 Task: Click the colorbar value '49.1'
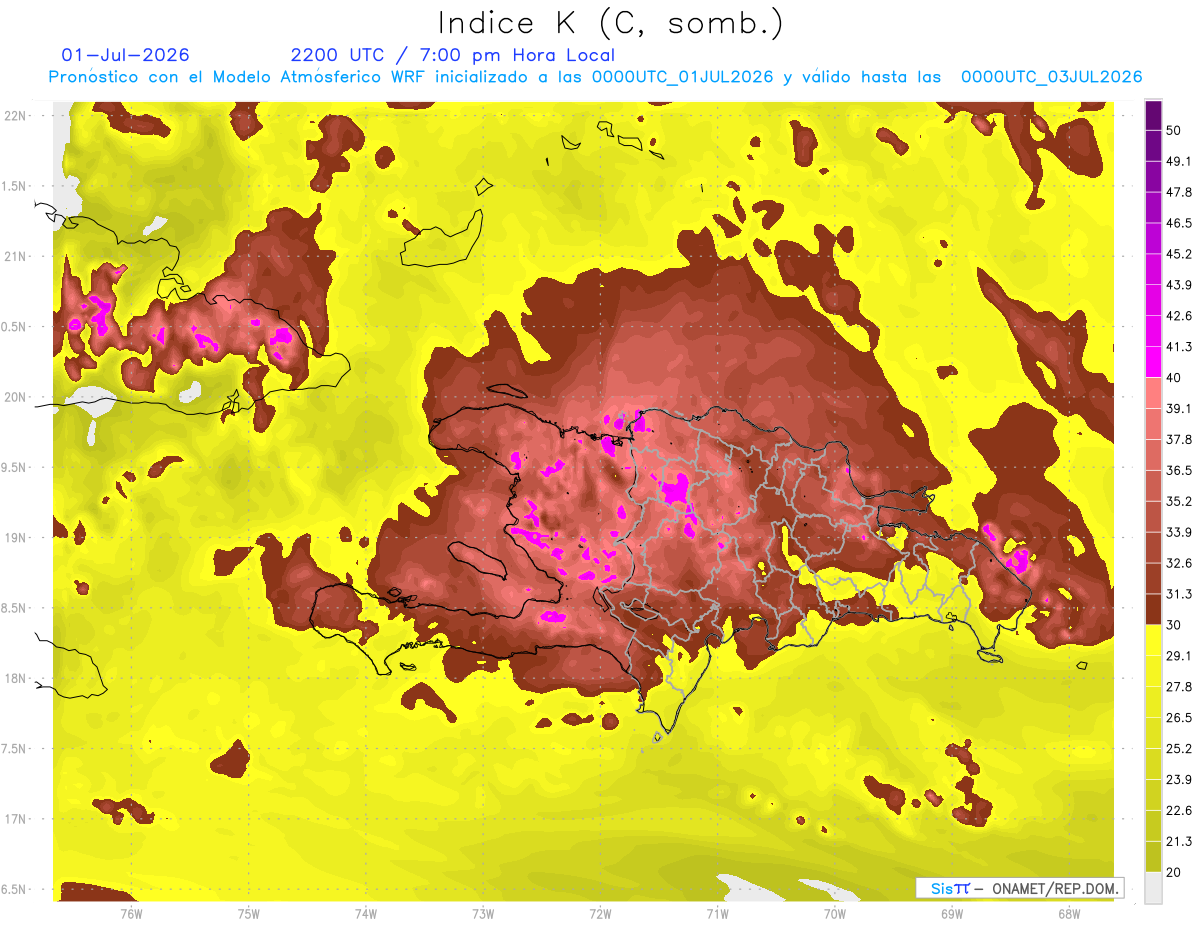click(1178, 162)
